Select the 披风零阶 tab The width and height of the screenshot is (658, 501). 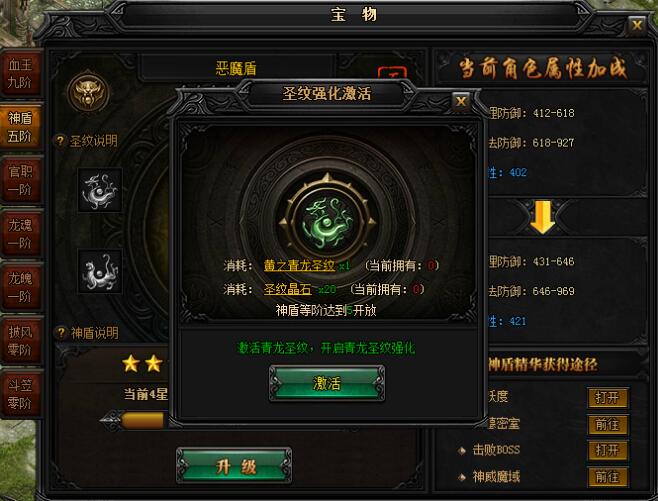[21, 341]
